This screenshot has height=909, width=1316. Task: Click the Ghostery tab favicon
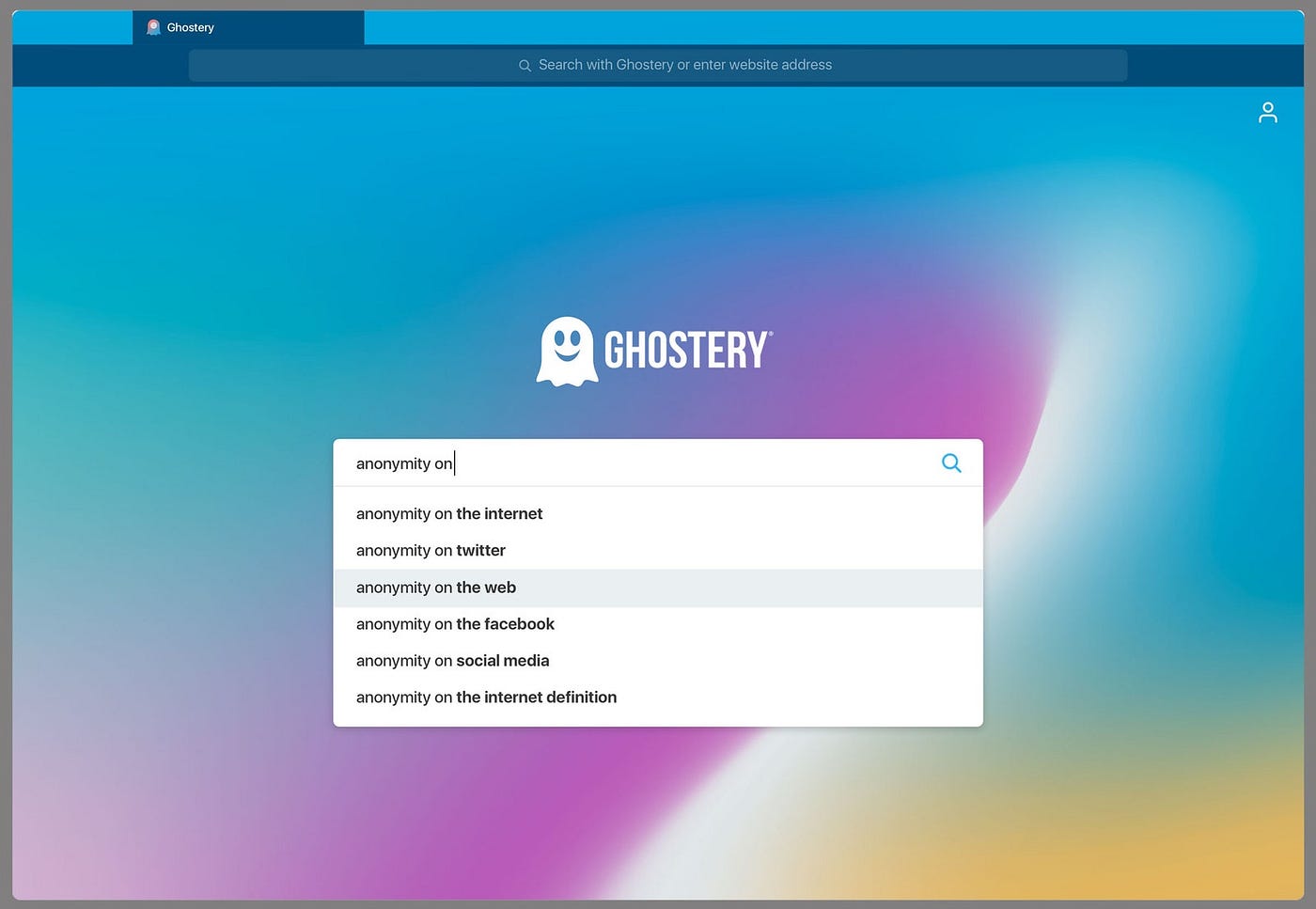153,27
